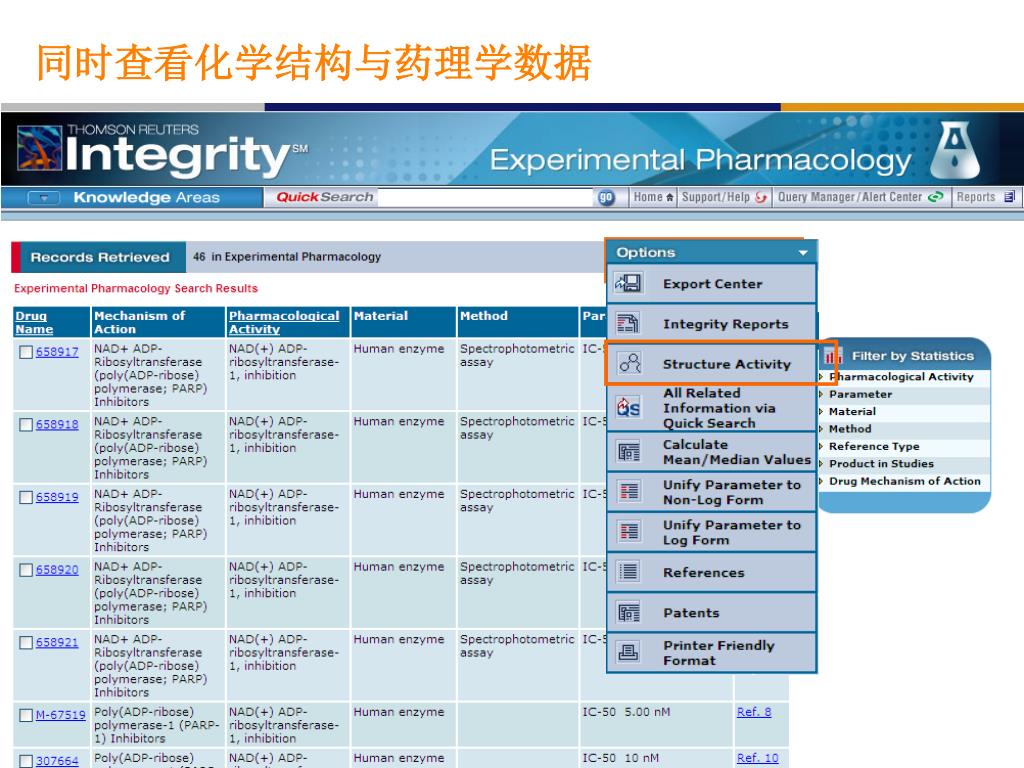Expand the Reference Type statistics filter
The height and width of the screenshot is (768, 1024).
pyautogui.click(x=820, y=446)
